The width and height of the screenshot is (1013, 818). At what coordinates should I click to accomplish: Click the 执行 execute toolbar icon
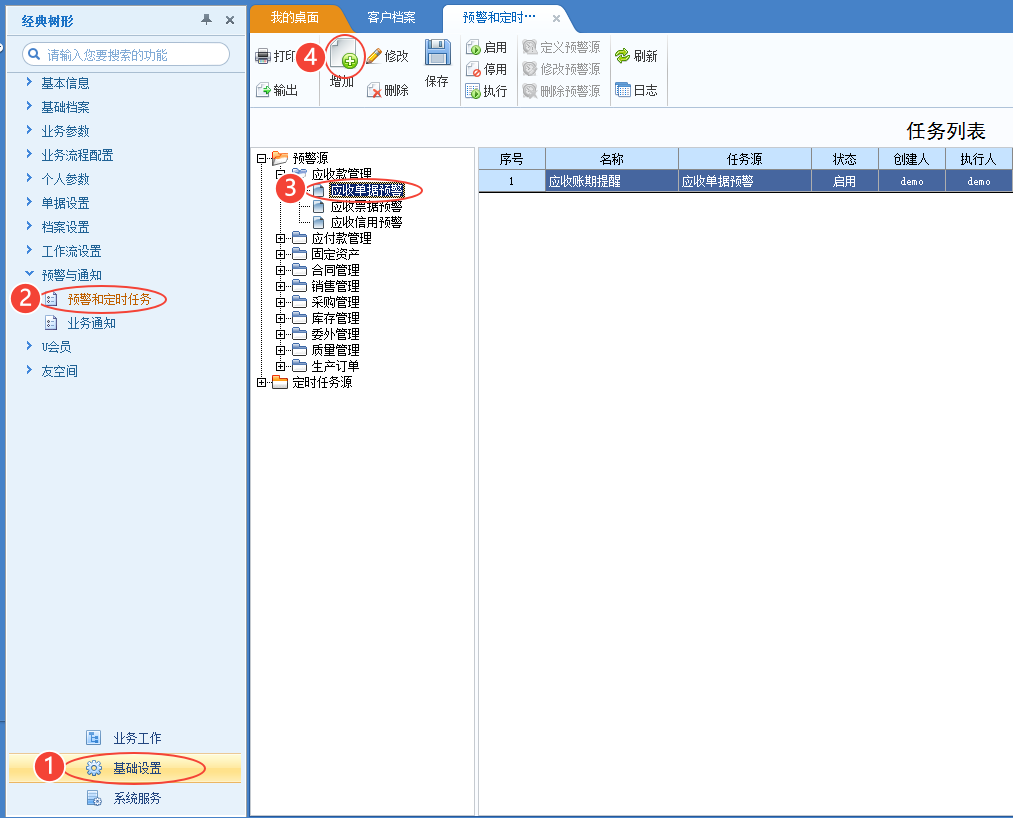[473, 91]
